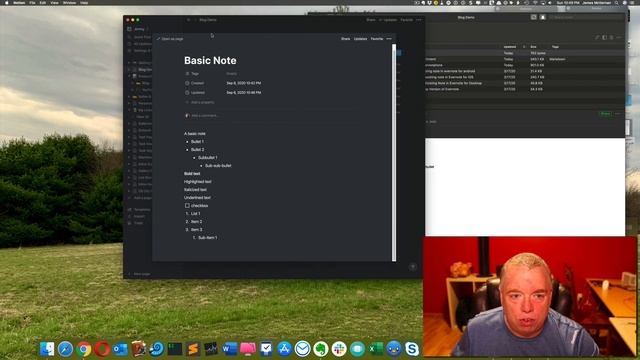Open Tweetbot from the Dock
This screenshot has height=360, width=640.
tap(394, 349)
